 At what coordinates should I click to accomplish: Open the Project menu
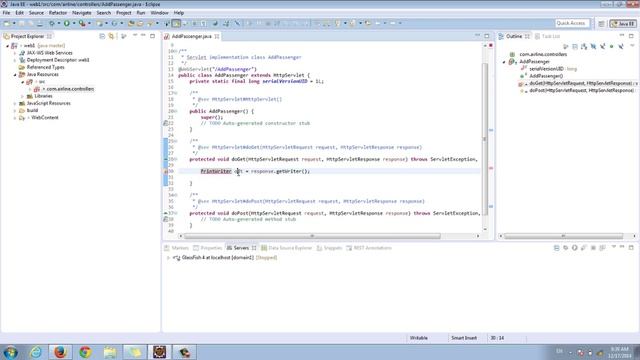(124, 13)
